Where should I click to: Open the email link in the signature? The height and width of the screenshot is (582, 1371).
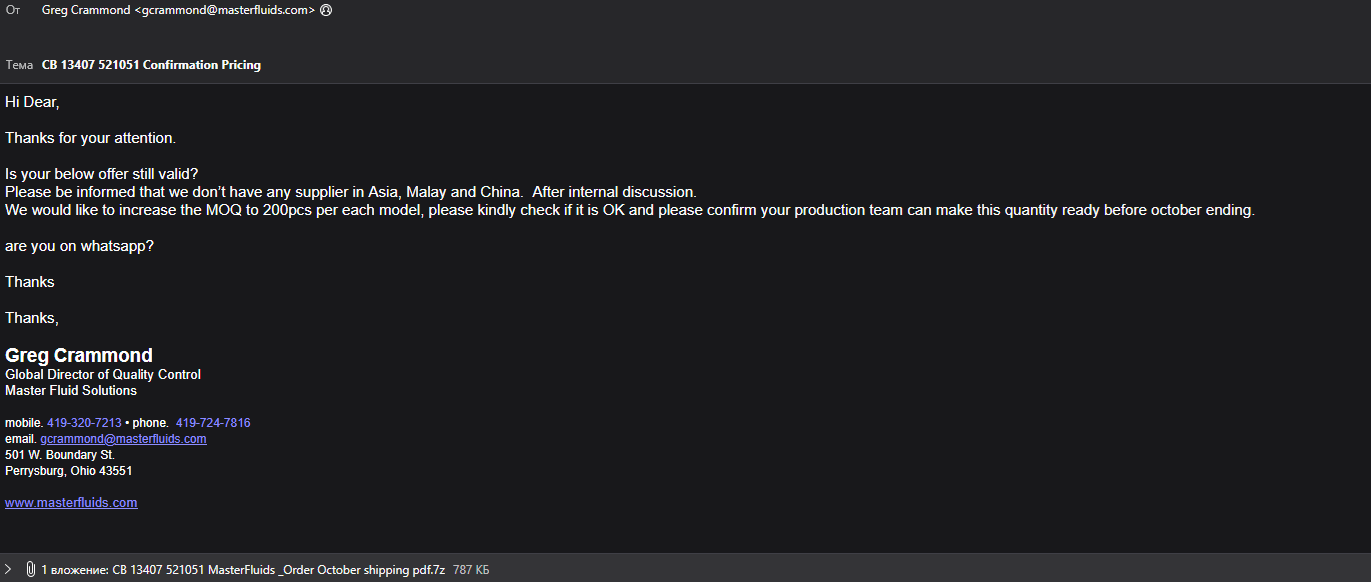click(x=123, y=439)
